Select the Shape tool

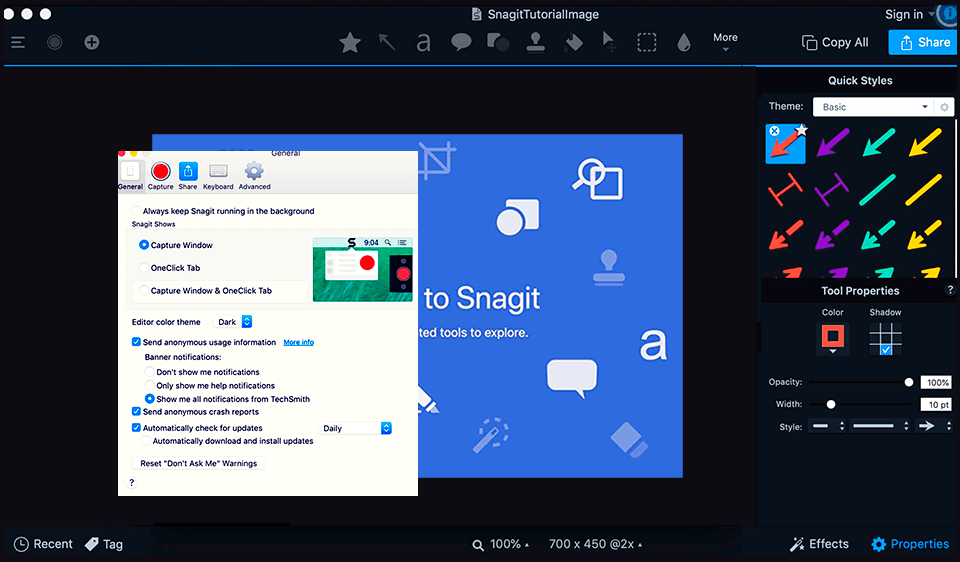pos(498,42)
